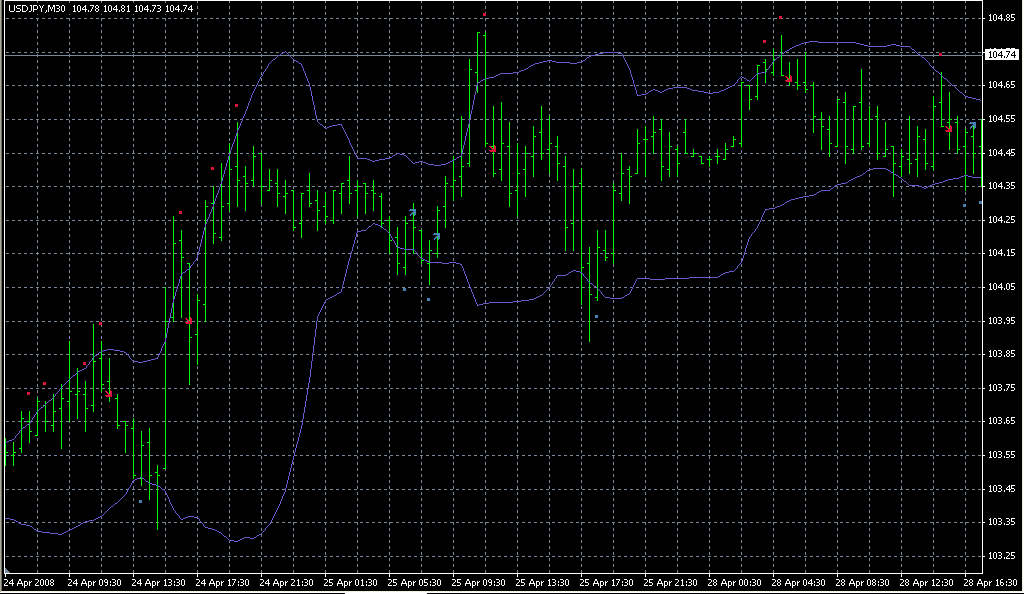This screenshot has height=594, width=1024.
Task: Click the 103.35 price scale label
Action: [1001, 522]
